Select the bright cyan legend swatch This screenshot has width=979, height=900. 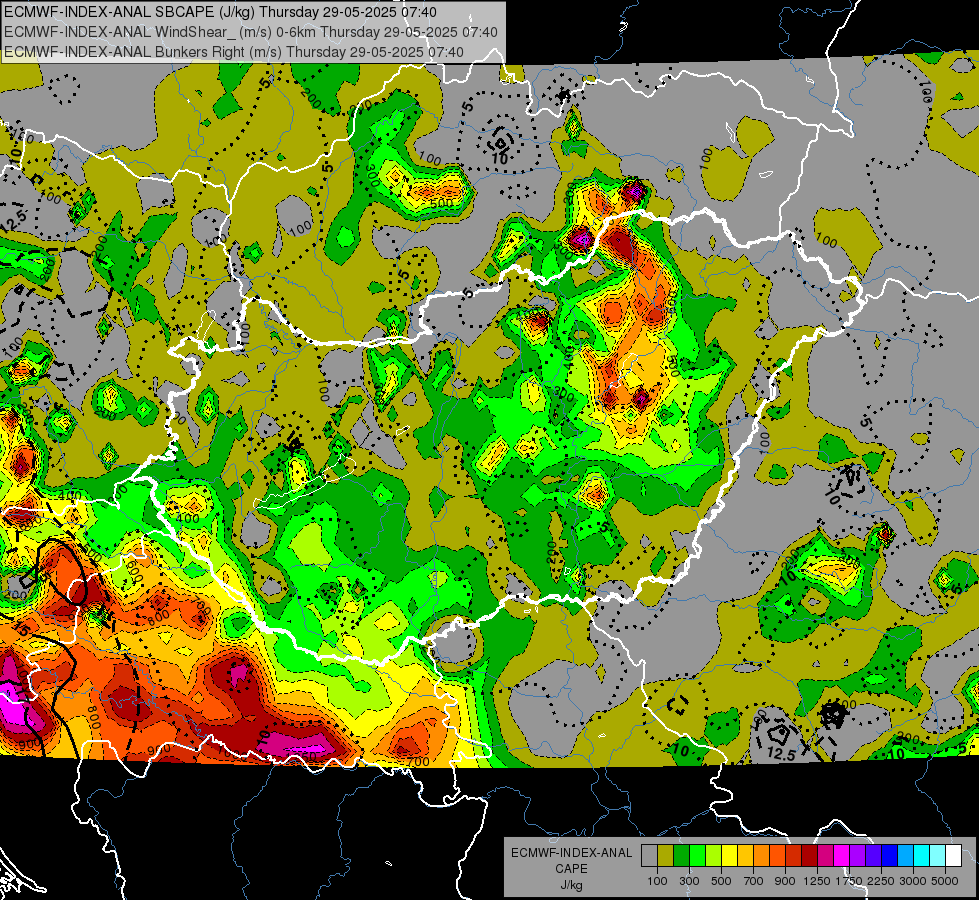[922, 855]
